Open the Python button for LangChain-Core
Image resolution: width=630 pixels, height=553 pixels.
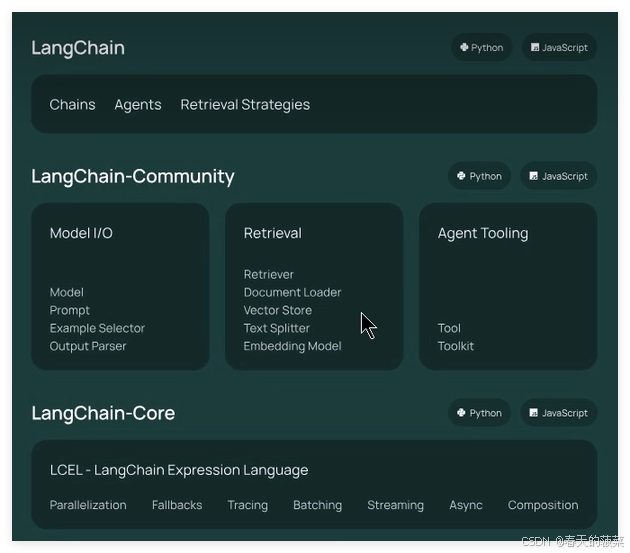479,413
